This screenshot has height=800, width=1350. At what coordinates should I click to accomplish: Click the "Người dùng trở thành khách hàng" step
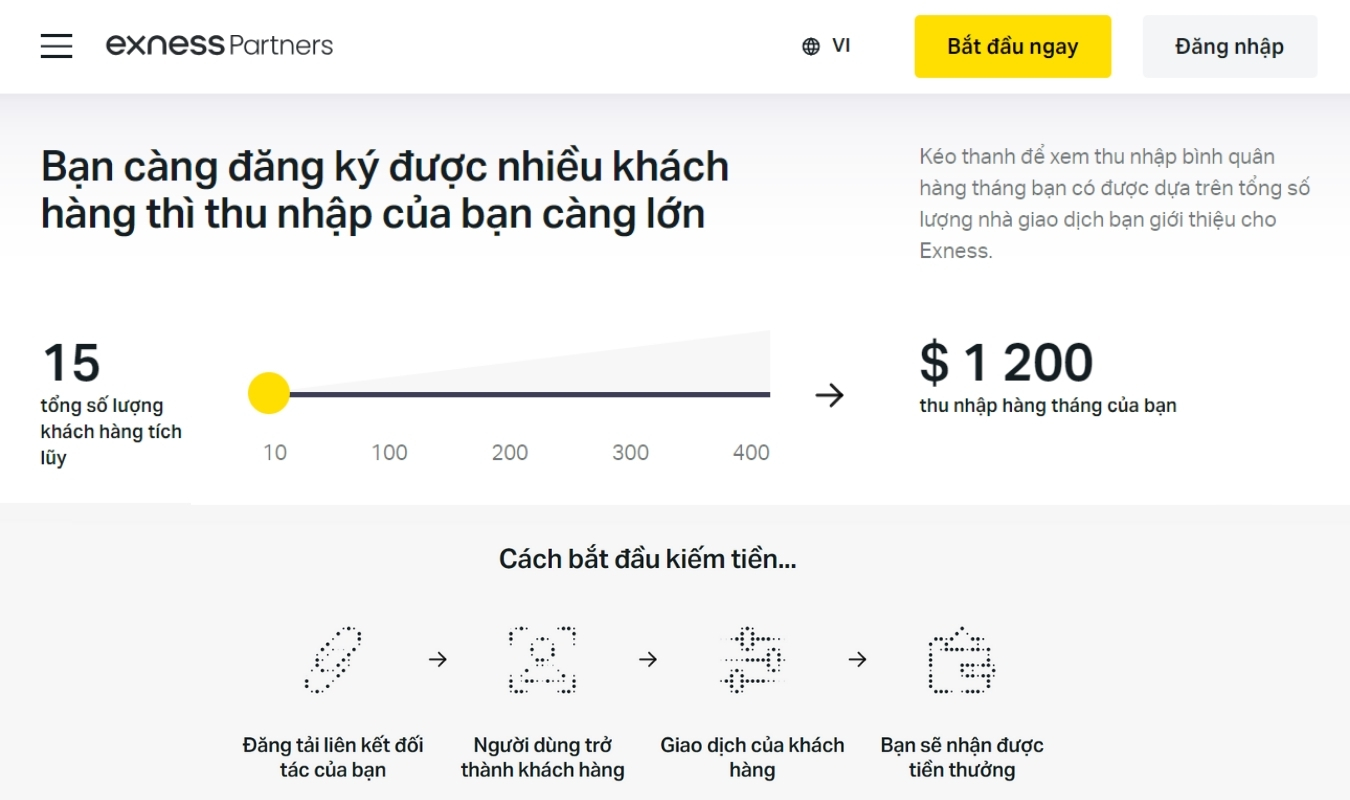[542, 757]
